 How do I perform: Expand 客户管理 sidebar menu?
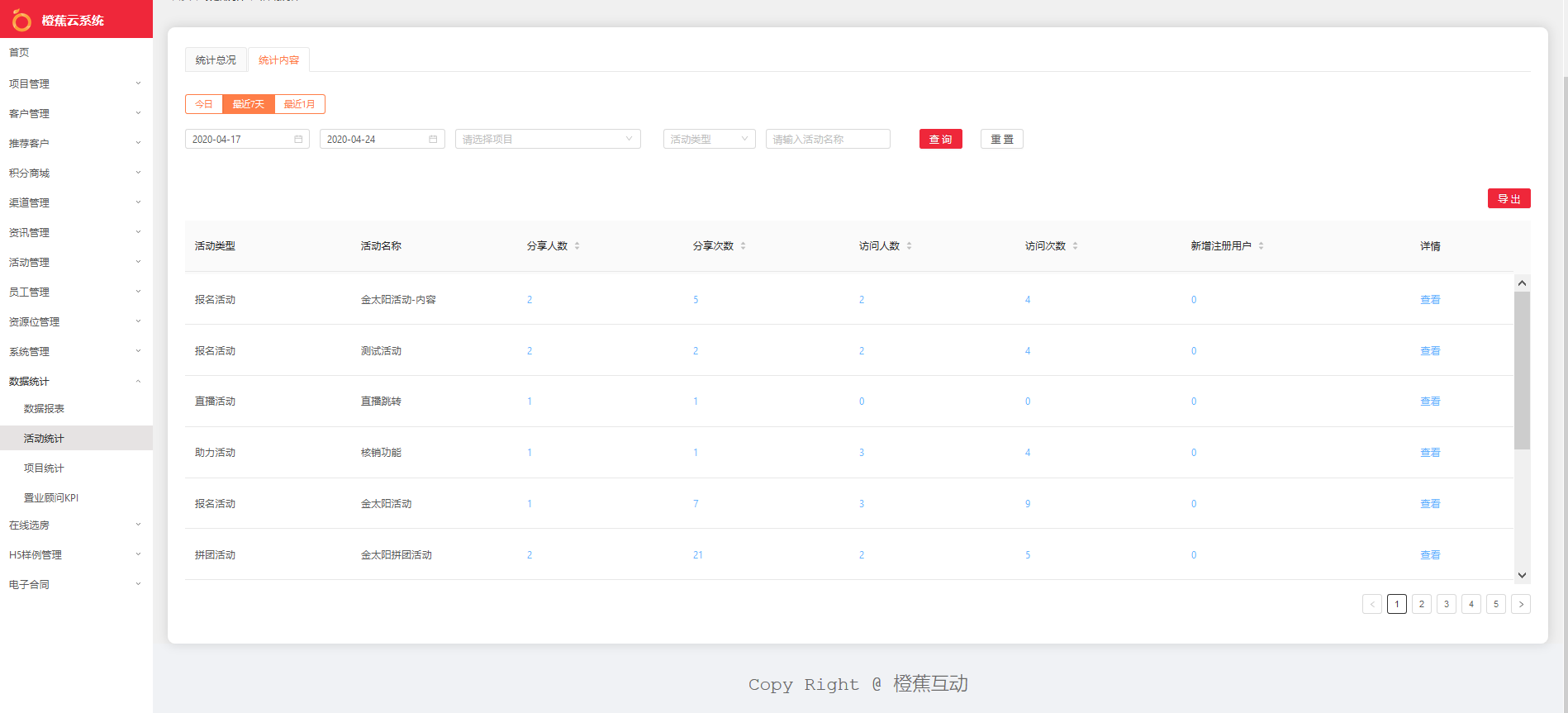click(x=76, y=113)
